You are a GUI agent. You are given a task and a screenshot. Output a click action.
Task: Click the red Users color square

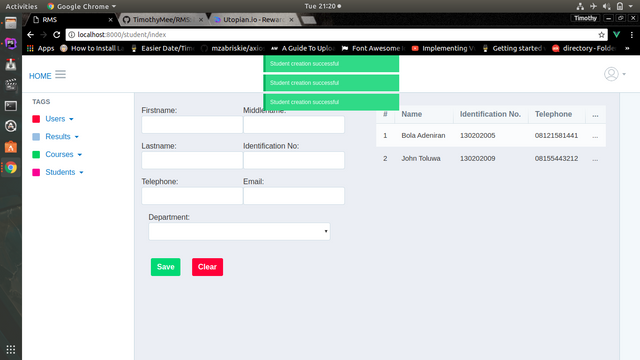point(36,119)
